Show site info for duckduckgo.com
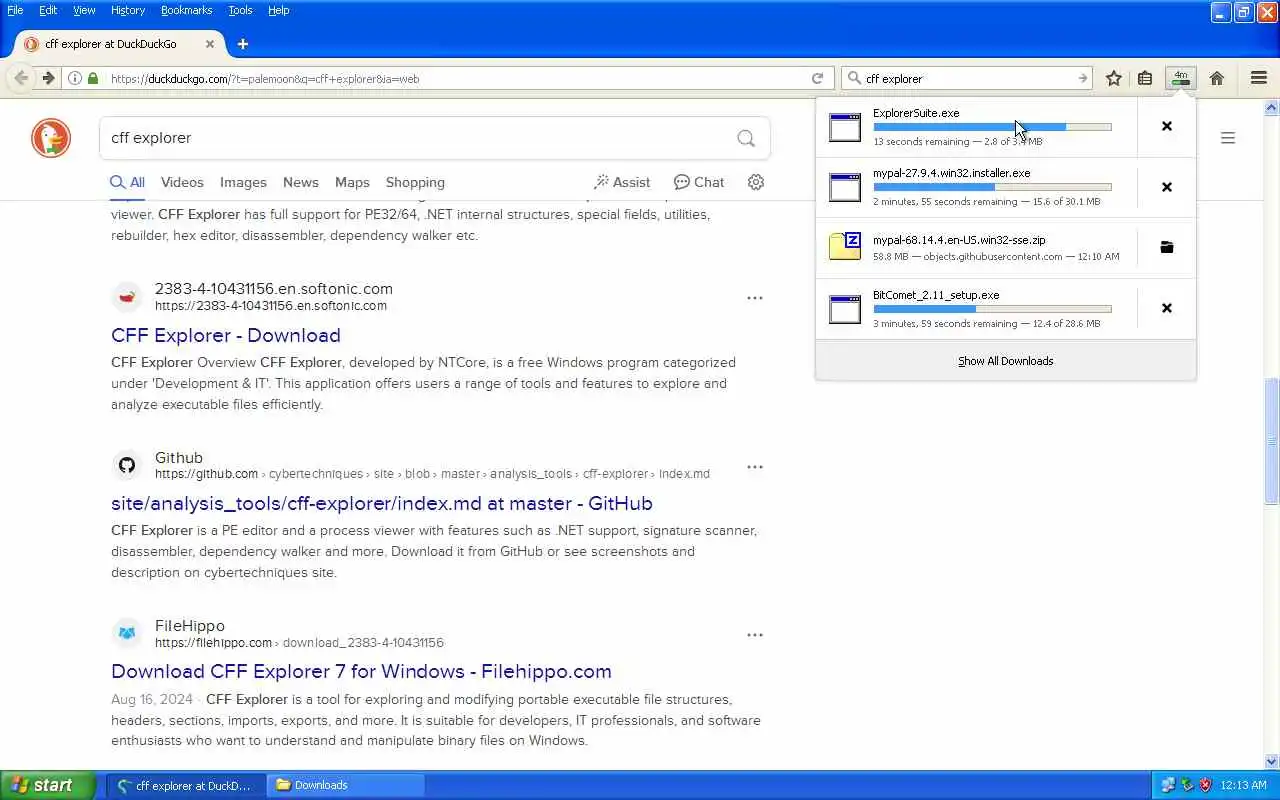Viewport: 1280px width, 800px height. click(75, 78)
